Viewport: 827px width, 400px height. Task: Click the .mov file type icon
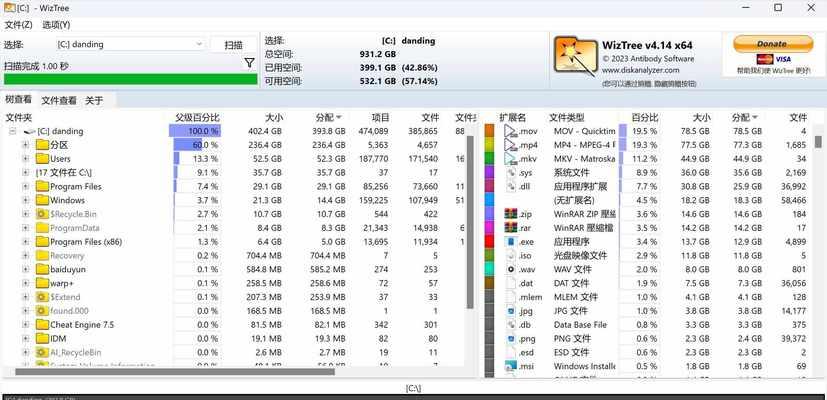click(x=511, y=131)
